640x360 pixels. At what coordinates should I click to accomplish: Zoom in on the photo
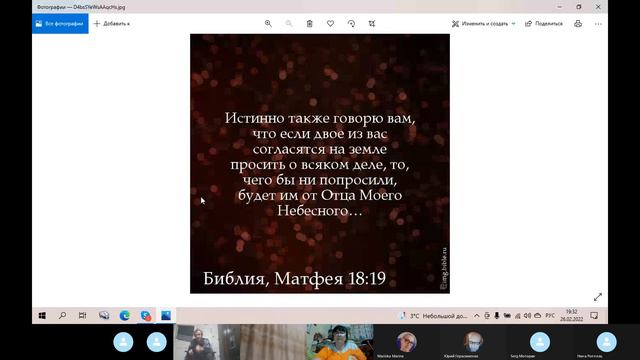(x=268, y=24)
